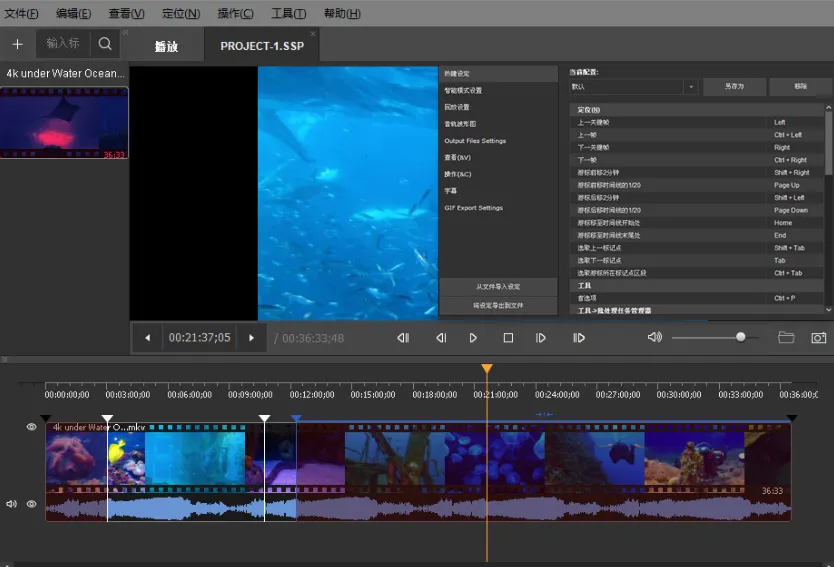Mute the player volume speaker icon
Viewport: 834px width, 567px height.
[654, 338]
